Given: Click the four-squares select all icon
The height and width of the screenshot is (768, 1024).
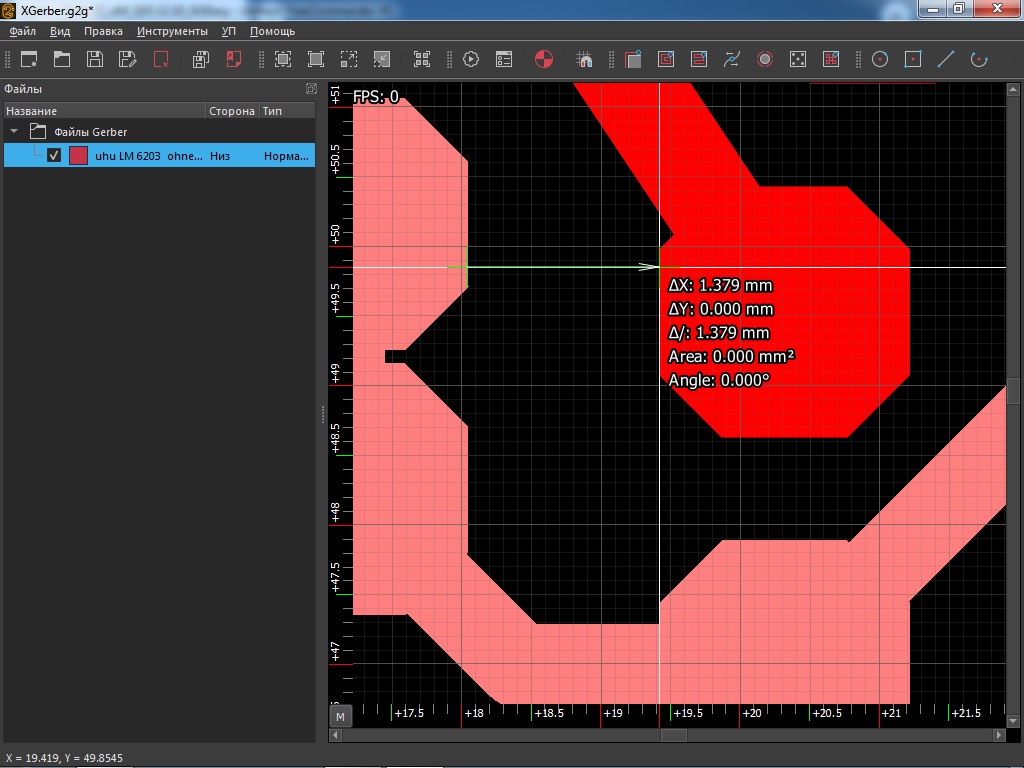Looking at the screenshot, I should (x=422, y=59).
